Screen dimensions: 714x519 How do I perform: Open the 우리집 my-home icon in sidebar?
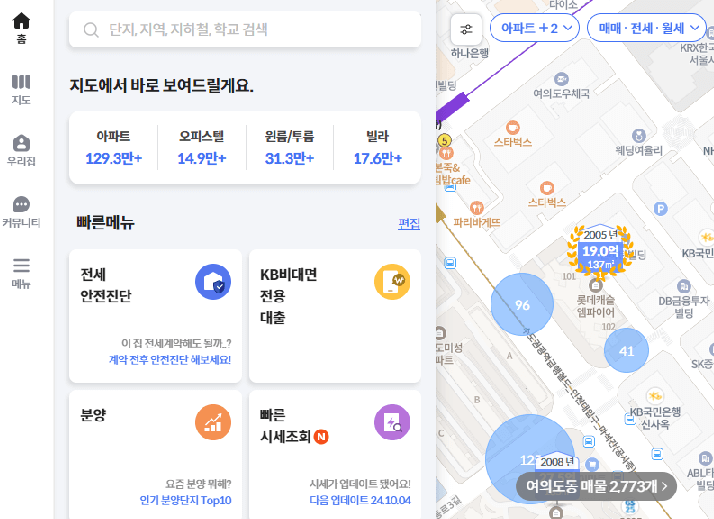(x=21, y=143)
